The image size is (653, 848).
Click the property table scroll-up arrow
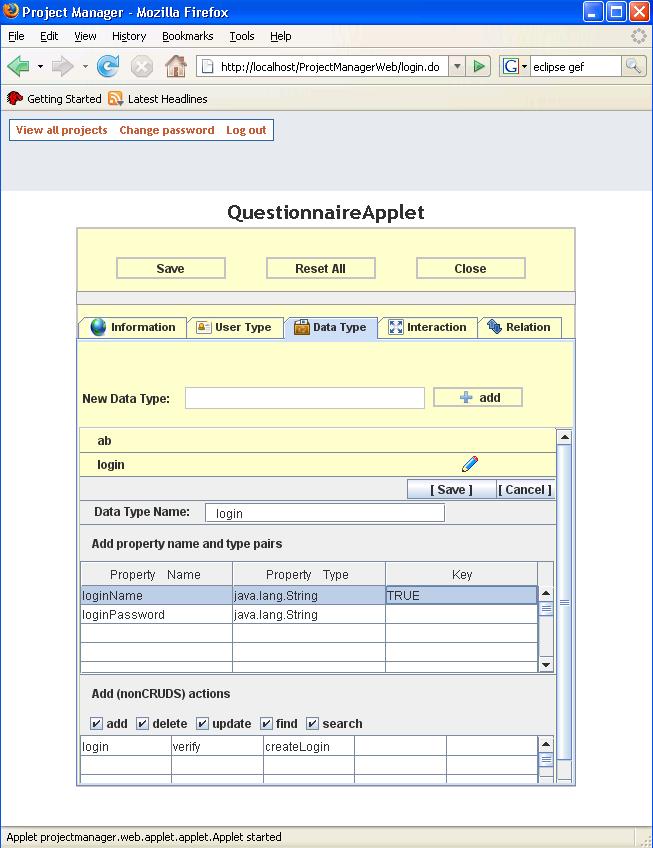click(x=546, y=594)
